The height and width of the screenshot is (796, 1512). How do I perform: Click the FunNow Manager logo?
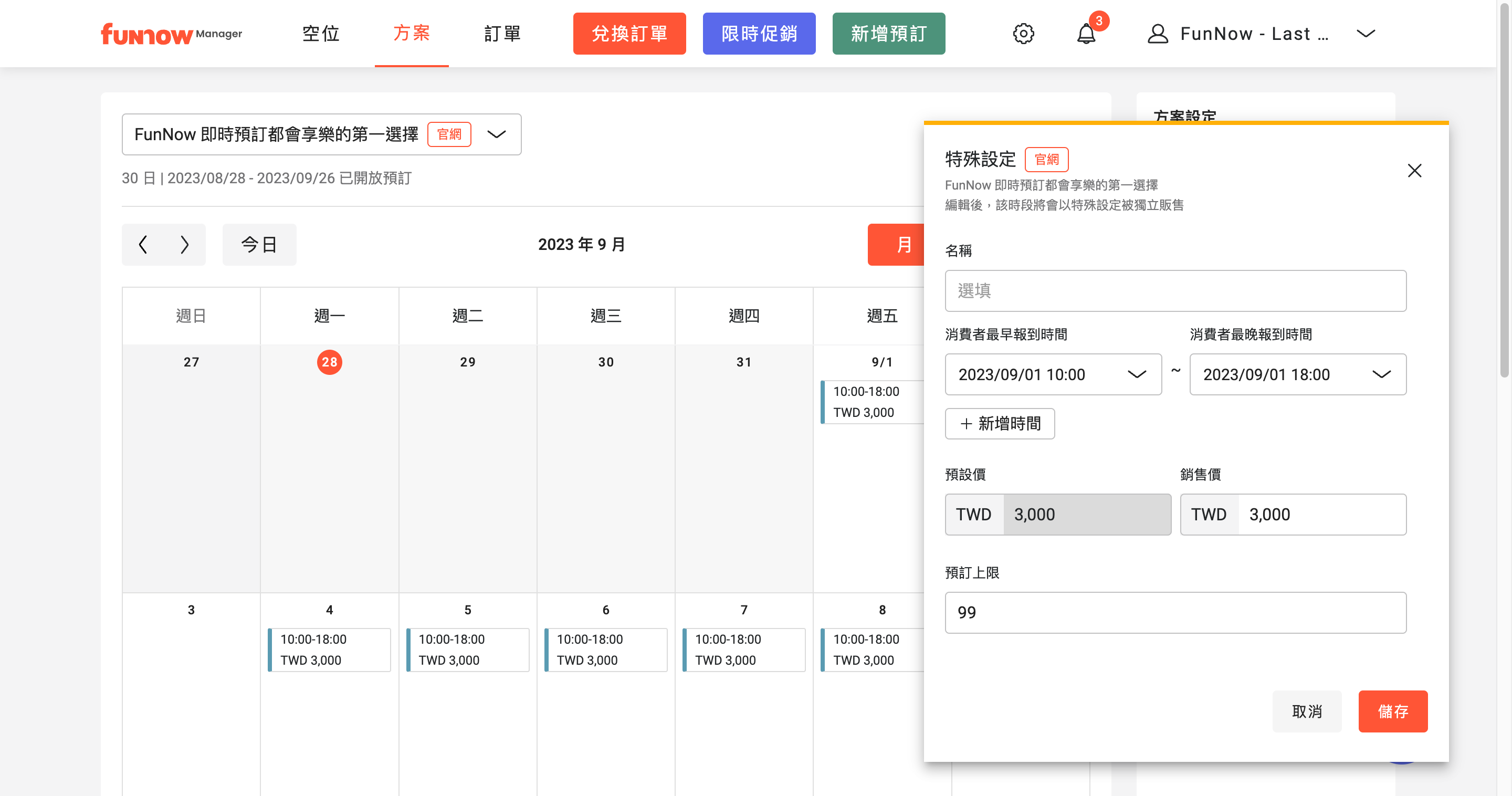(171, 34)
